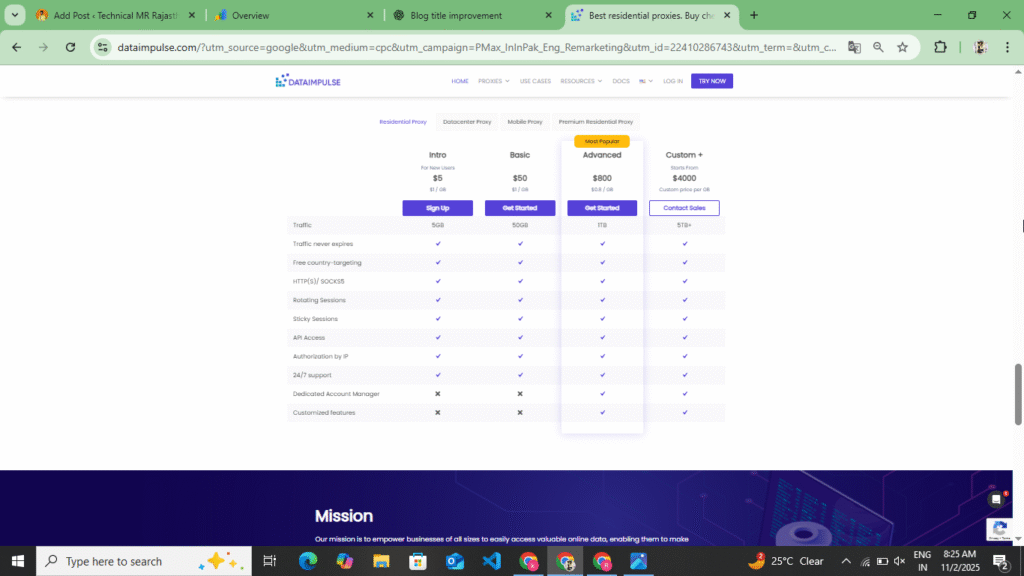
Task: Check the 25°C Clear weather widget
Action: [789, 561]
